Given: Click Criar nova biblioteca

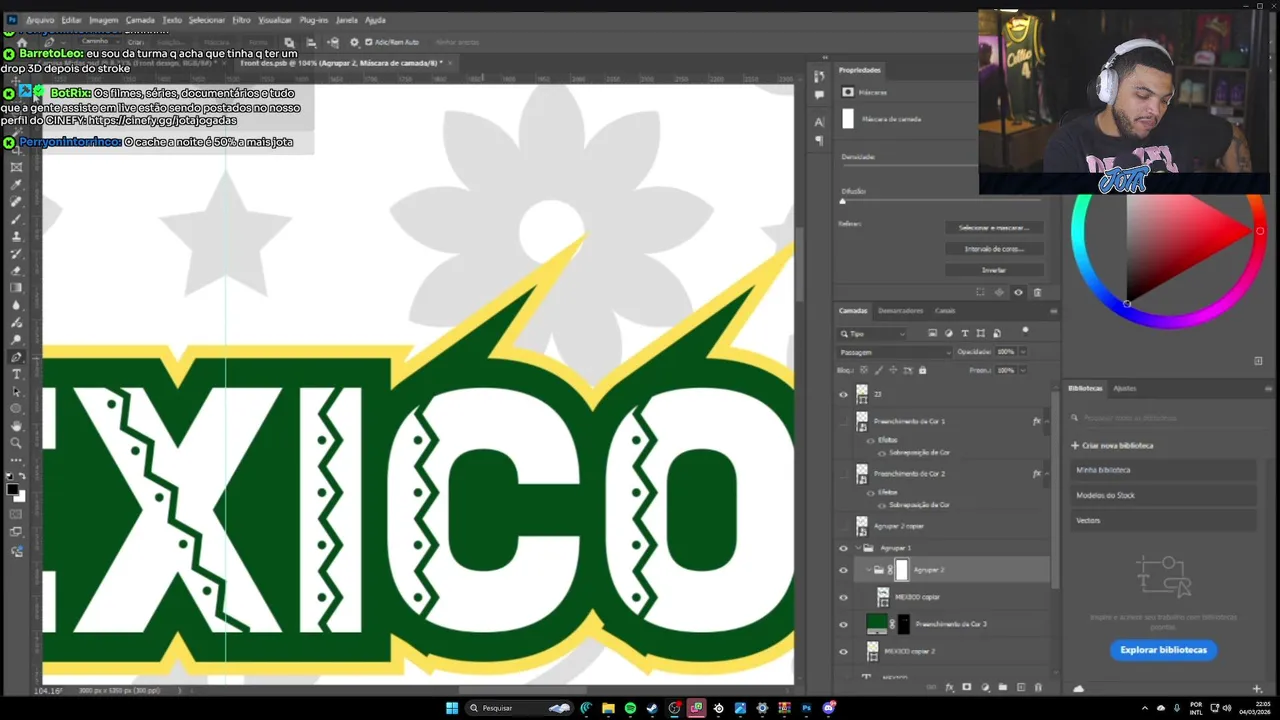Looking at the screenshot, I should (x=1113, y=446).
